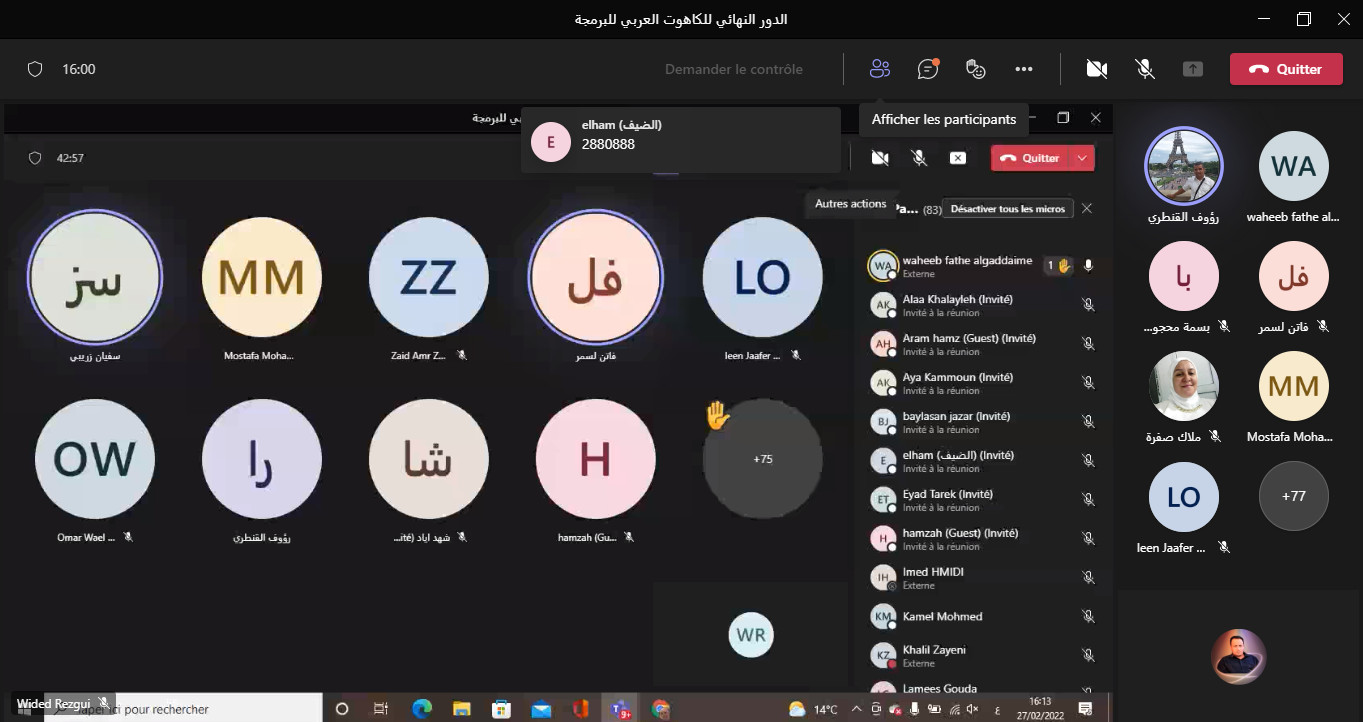
Task: Select the OW Omar Wael participant tile
Action: (x=95, y=459)
